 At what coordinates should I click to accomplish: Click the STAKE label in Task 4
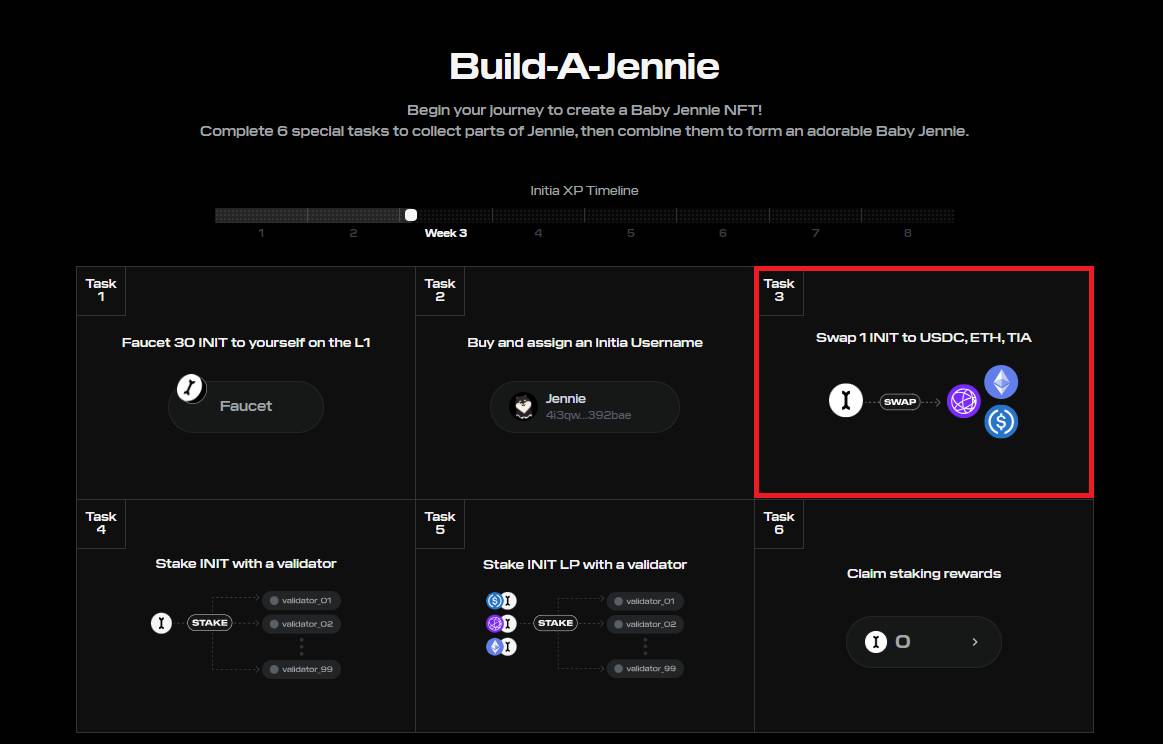tap(210, 622)
